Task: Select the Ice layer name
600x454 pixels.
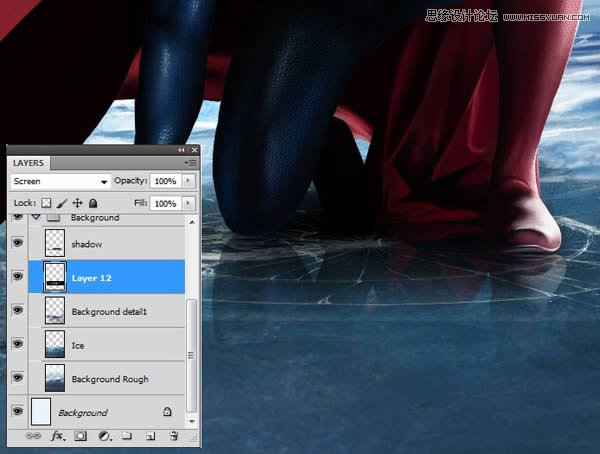Action: (x=78, y=346)
